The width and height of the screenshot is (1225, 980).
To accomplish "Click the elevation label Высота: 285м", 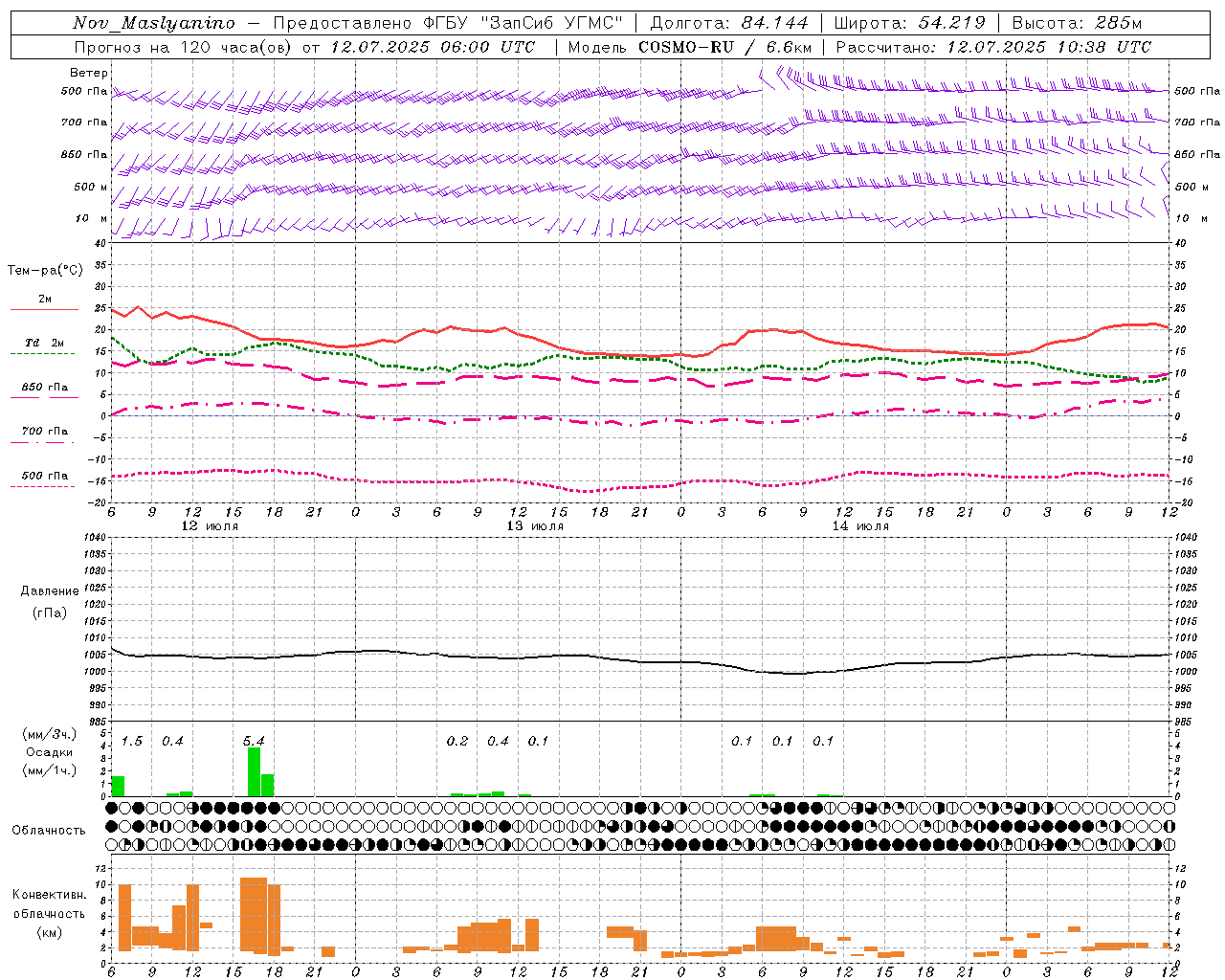I will [x=1078, y=23].
